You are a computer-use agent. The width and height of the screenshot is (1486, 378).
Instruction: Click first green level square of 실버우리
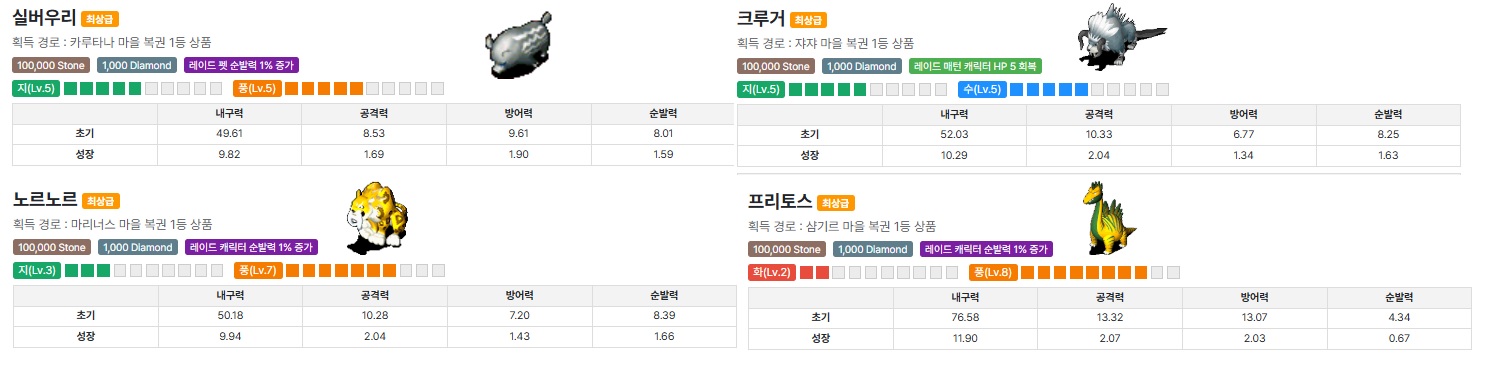[71, 88]
